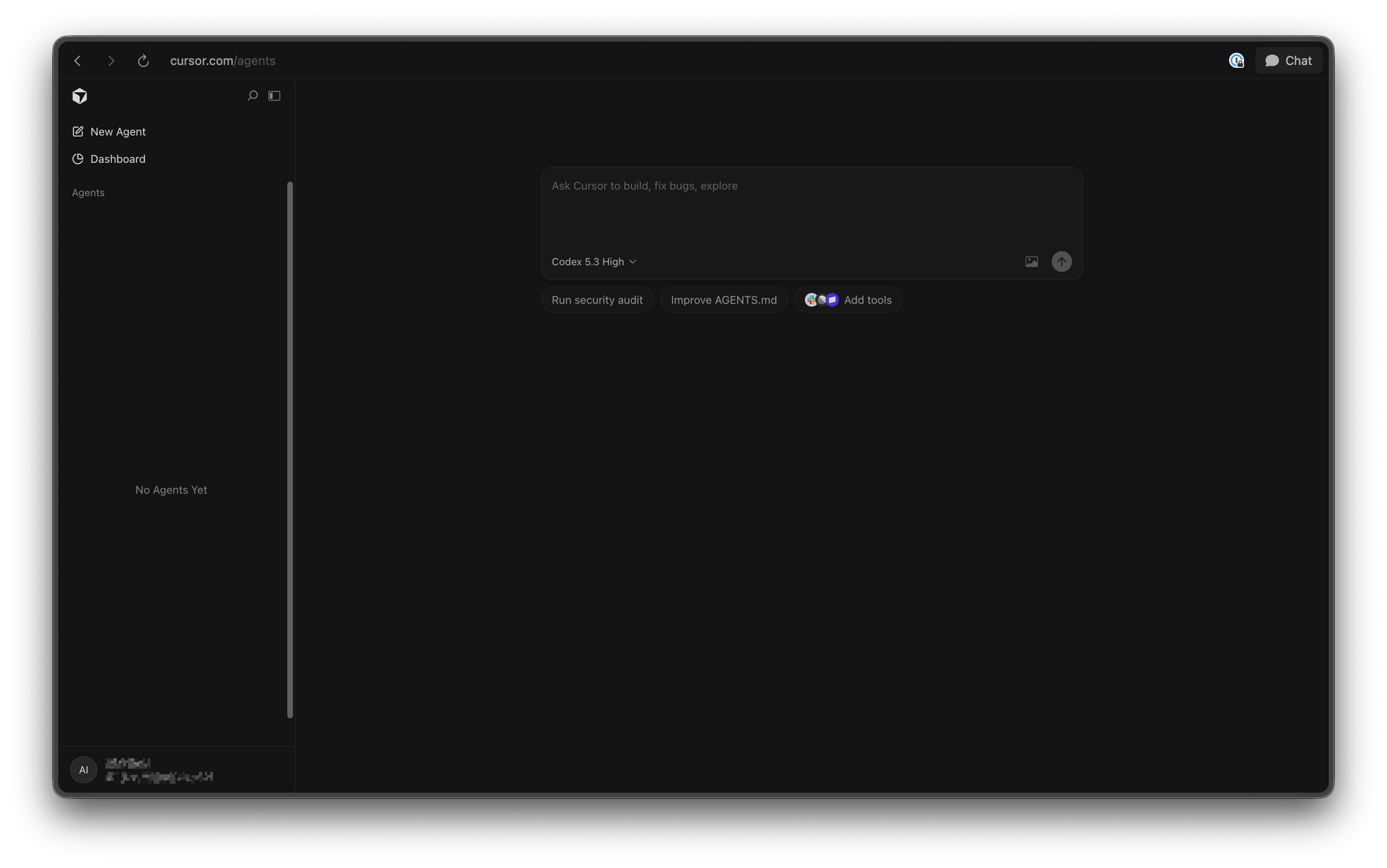Choose the Improve AGENTS.md suggestion
Image resolution: width=1387 pixels, height=868 pixels.
pos(723,300)
